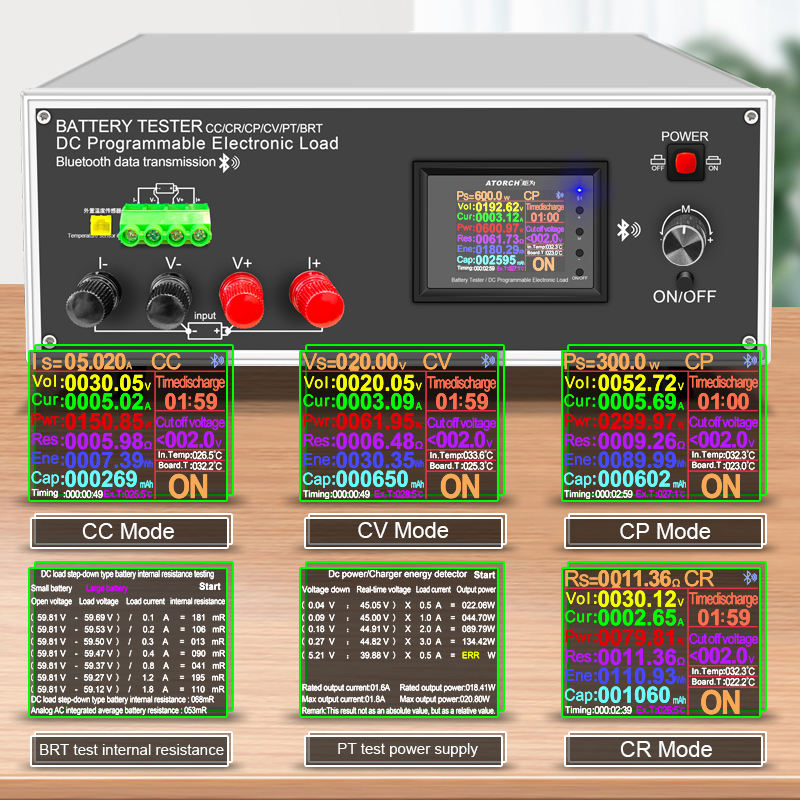Click the Bluetooth icon beside the rotary knob

click(628, 230)
